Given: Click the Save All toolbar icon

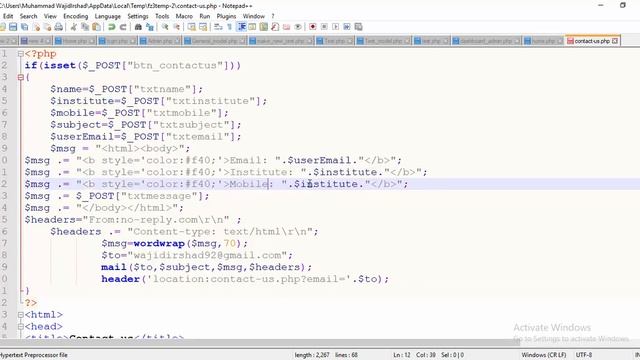Looking at the screenshot, I should 25,27.
